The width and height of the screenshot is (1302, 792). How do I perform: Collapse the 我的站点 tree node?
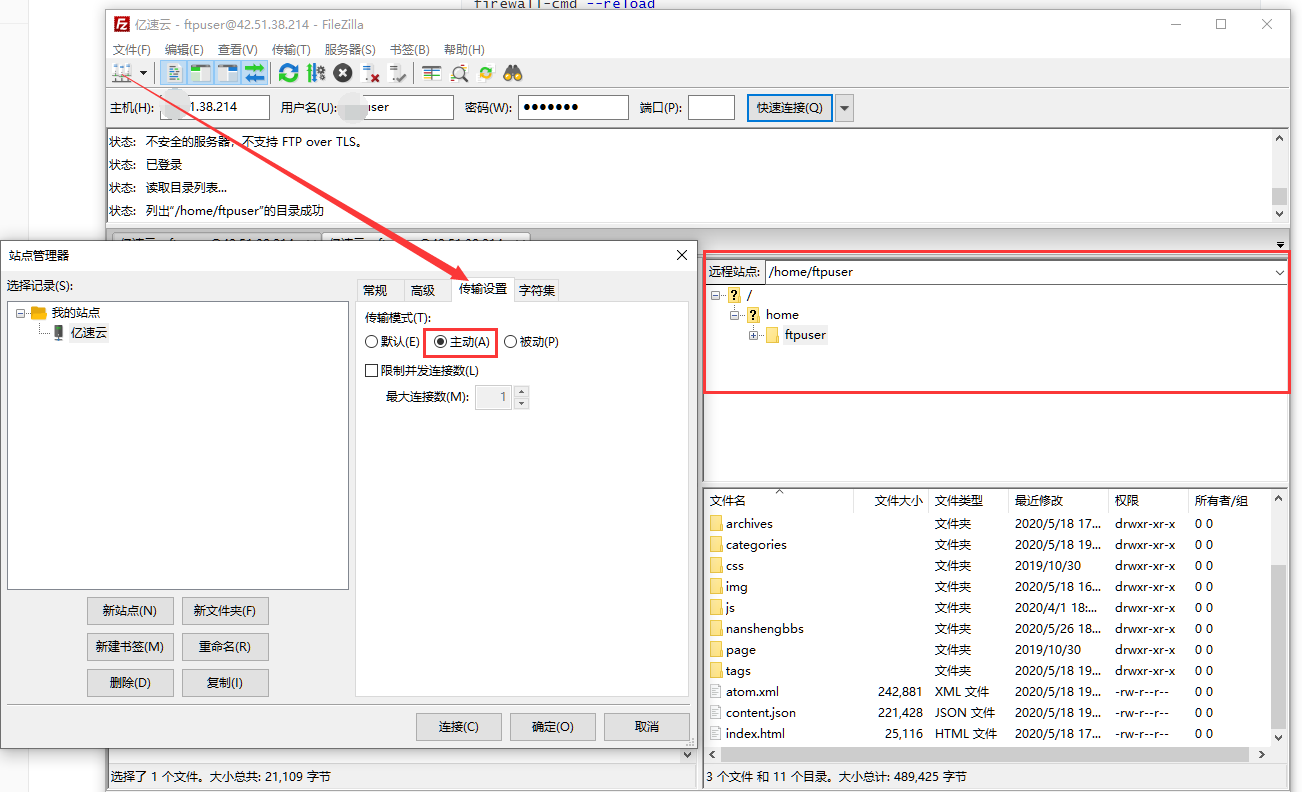tap(21, 313)
